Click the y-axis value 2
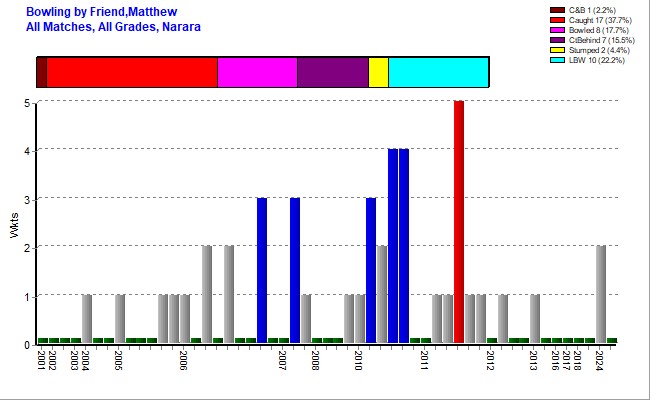The image size is (650, 400). tap(27, 248)
